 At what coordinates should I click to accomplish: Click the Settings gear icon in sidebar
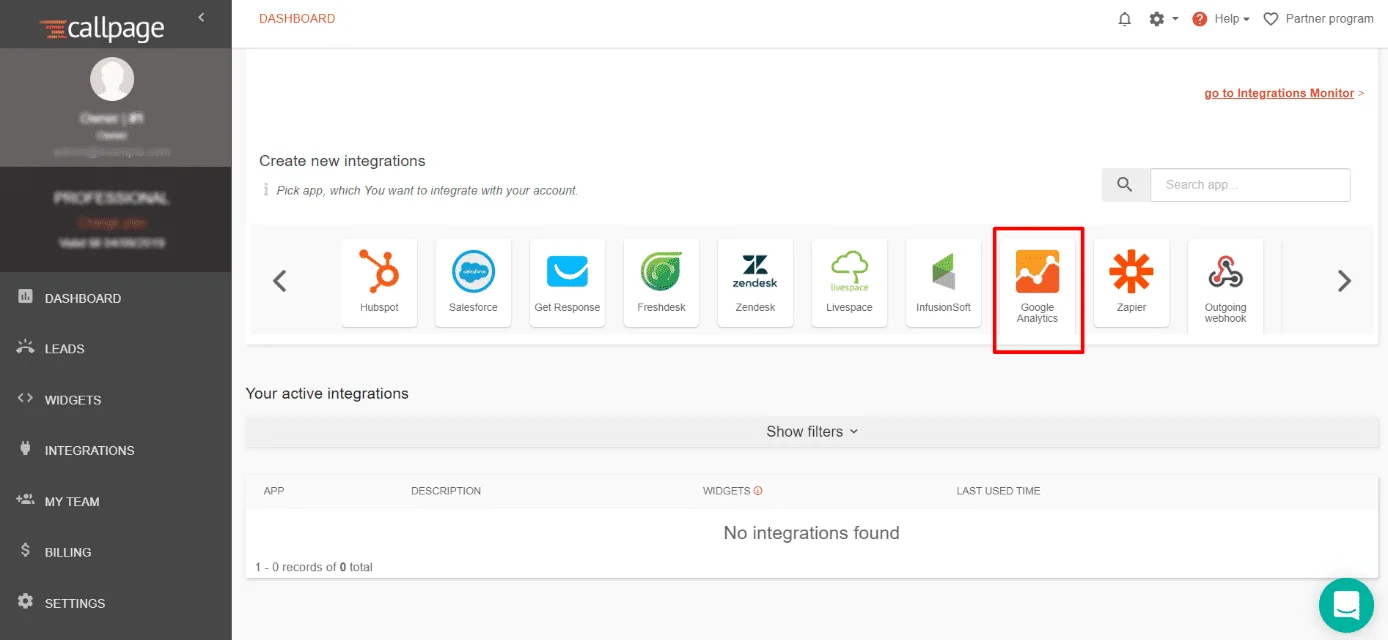click(x=25, y=602)
